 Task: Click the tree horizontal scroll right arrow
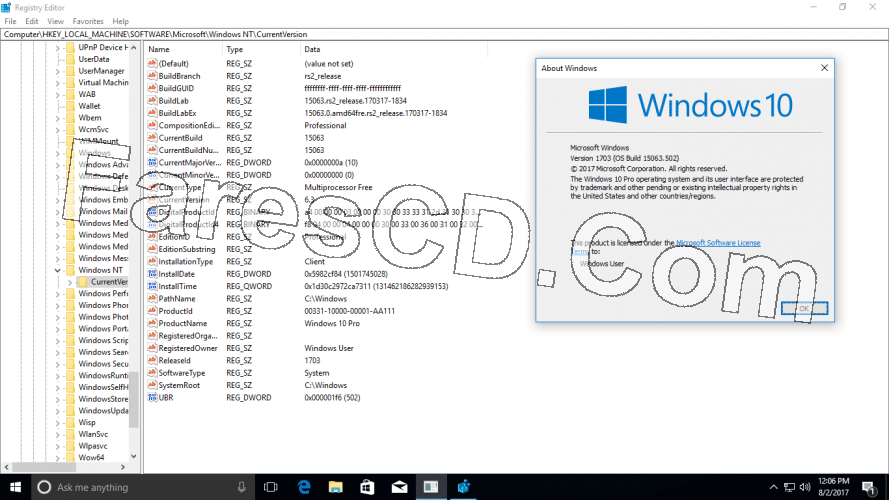tap(123, 467)
